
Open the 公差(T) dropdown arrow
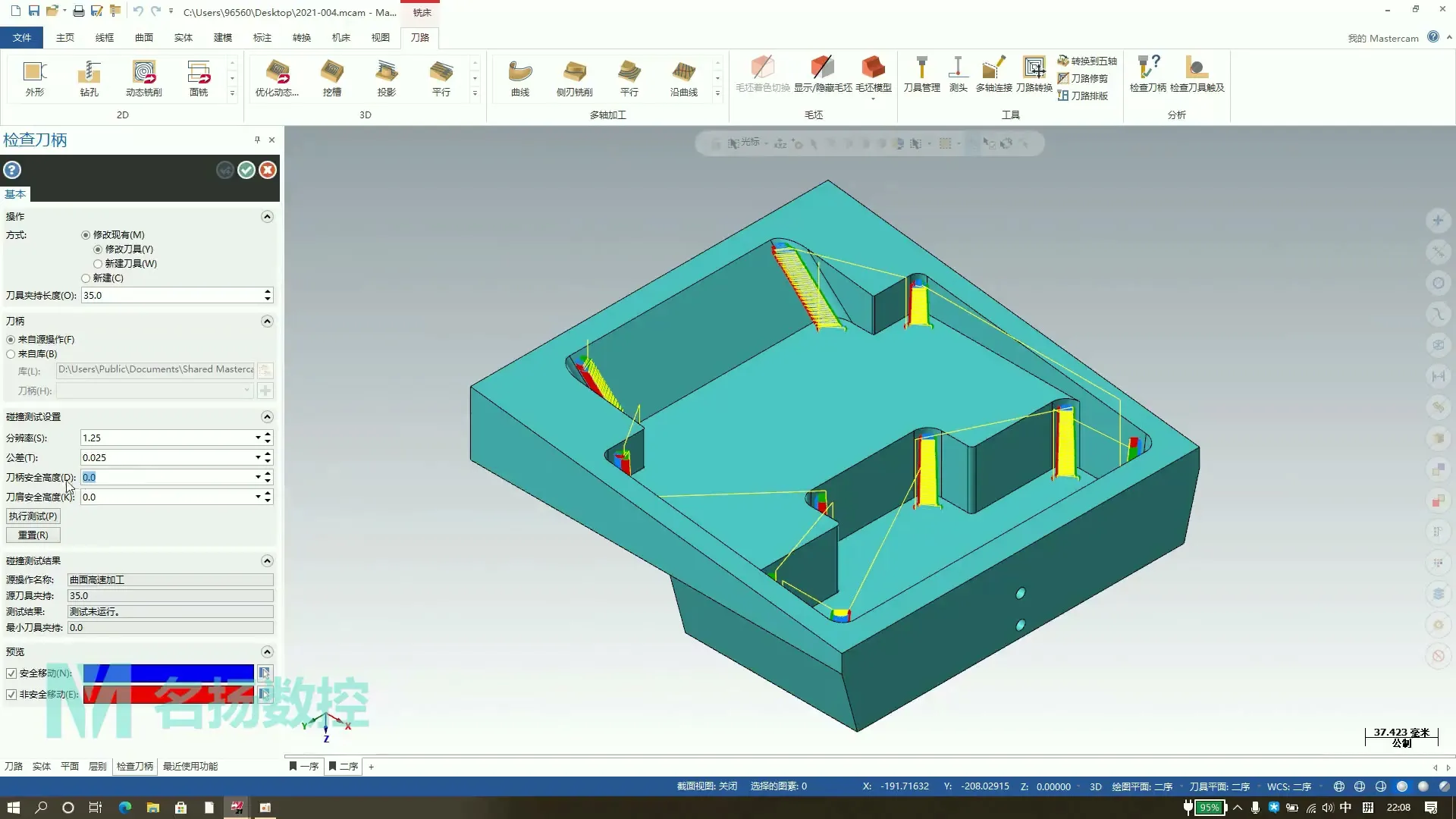pyautogui.click(x=258, y=457)
